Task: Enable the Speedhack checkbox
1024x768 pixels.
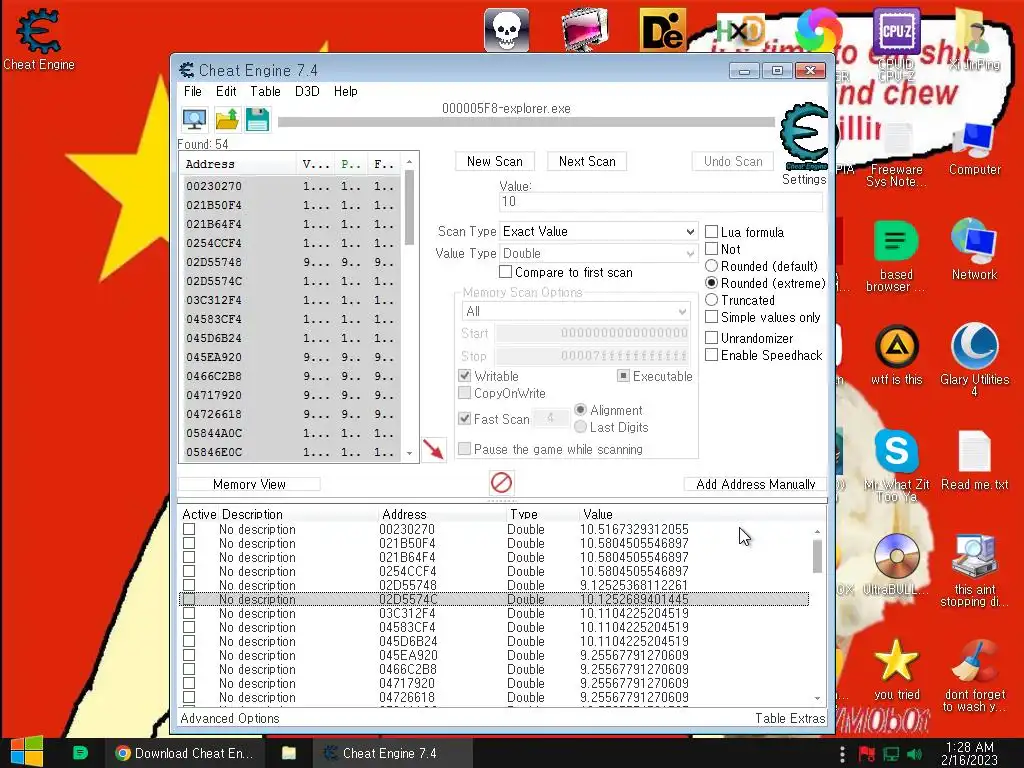Action: click(x=712, y=355)
